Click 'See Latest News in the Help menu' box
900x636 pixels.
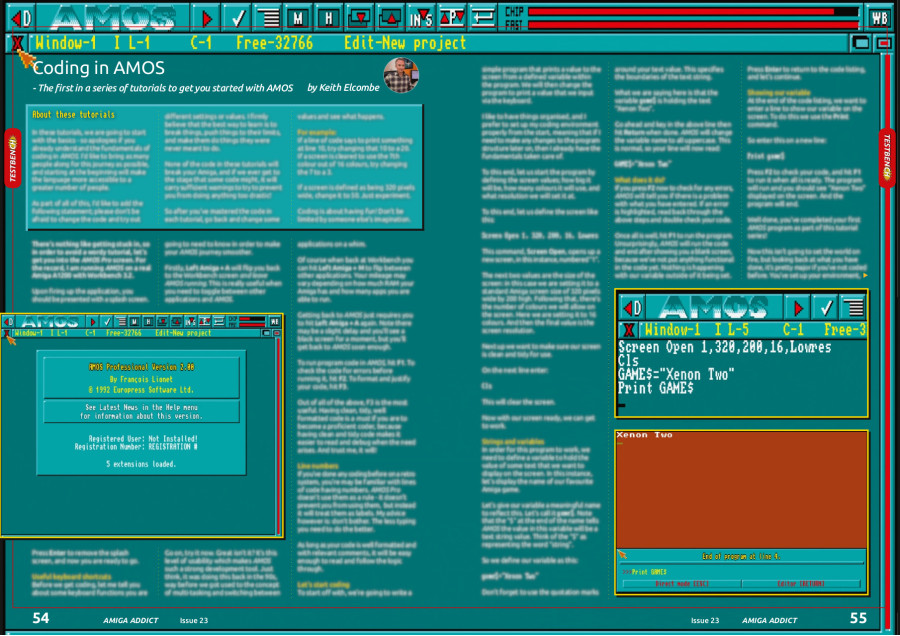click(x=141, y=412)
